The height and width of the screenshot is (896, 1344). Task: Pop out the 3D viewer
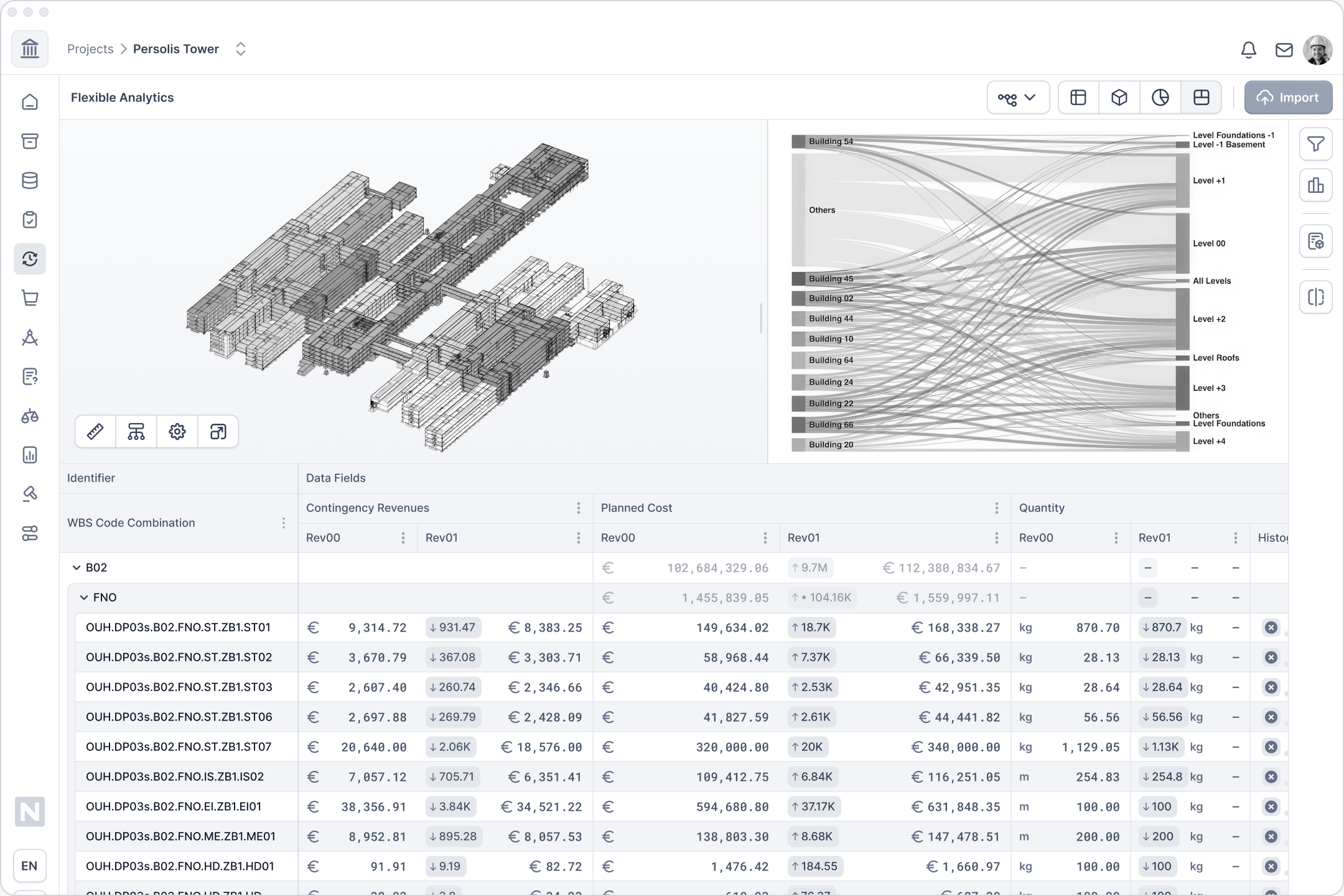coord(218,431)
